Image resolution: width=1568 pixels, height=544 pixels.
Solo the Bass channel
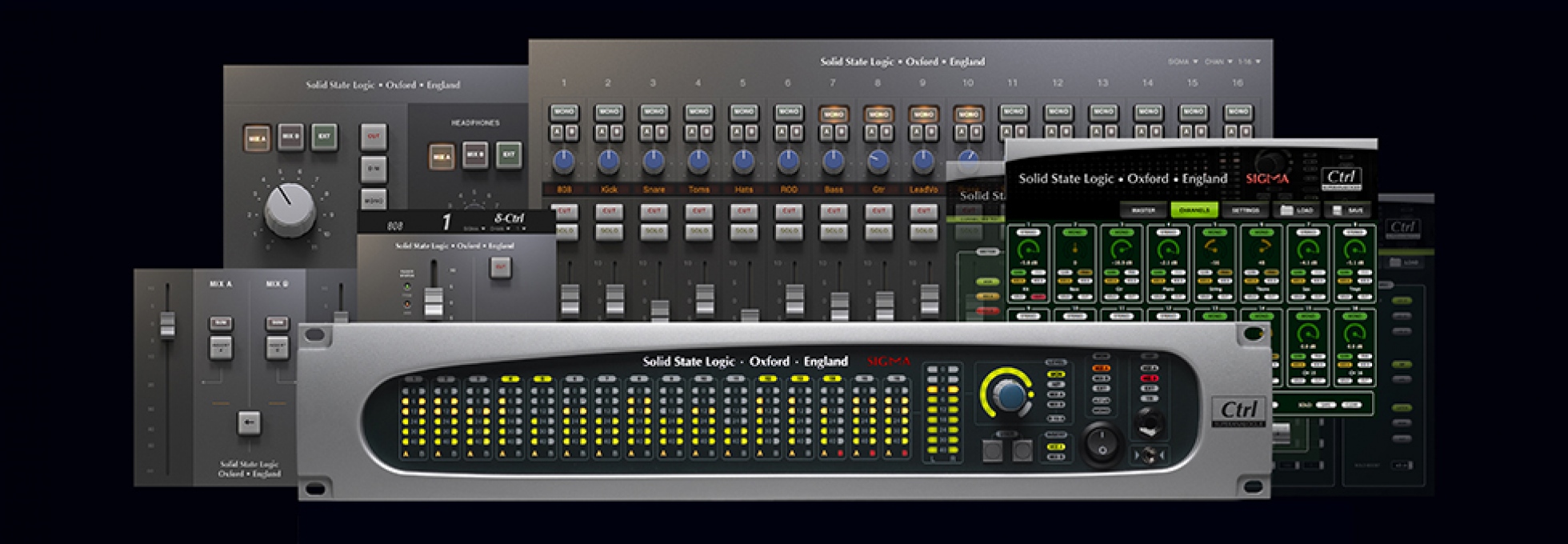point(834,232)
